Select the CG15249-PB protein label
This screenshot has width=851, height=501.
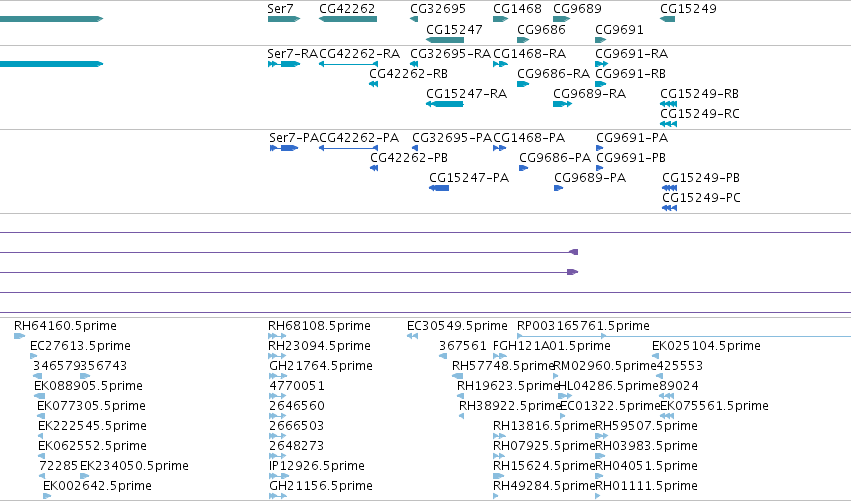click(x=701, y=178)
